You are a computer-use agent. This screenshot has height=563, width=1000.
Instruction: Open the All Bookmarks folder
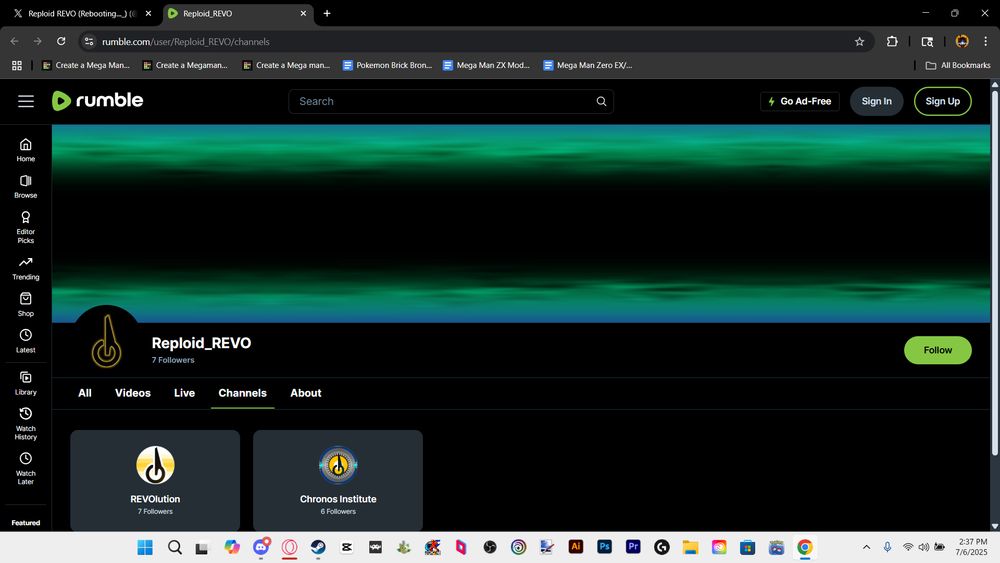pyautogui.click(x=958, y=65)
